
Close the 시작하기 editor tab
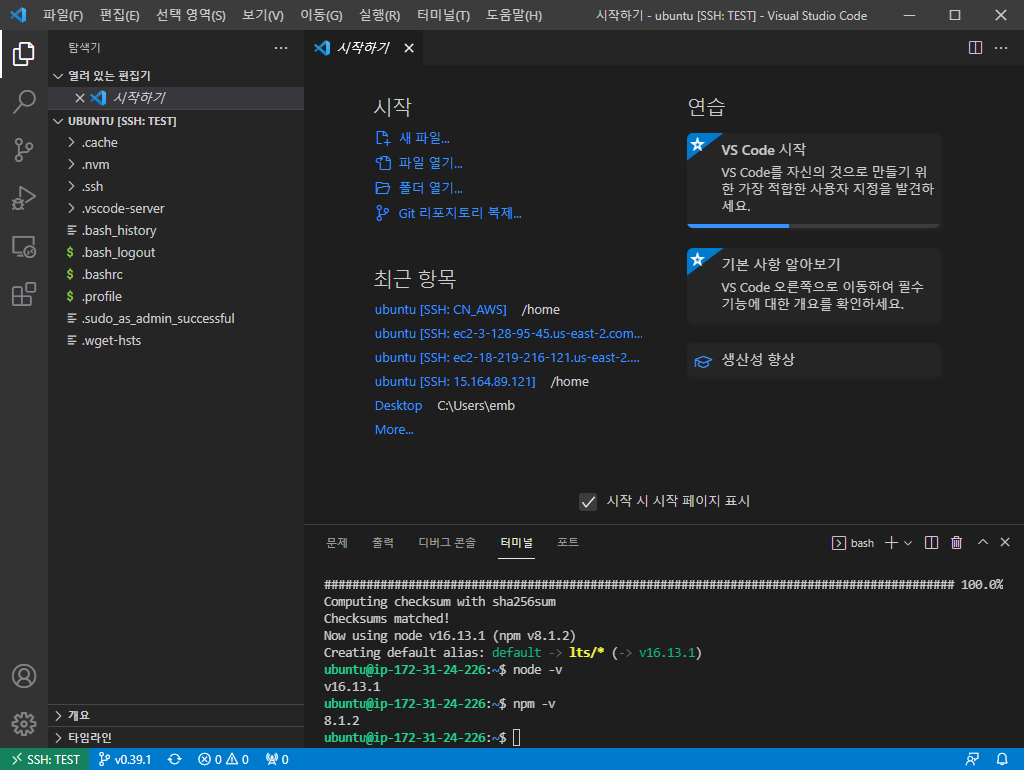click(x=409, y=48)
